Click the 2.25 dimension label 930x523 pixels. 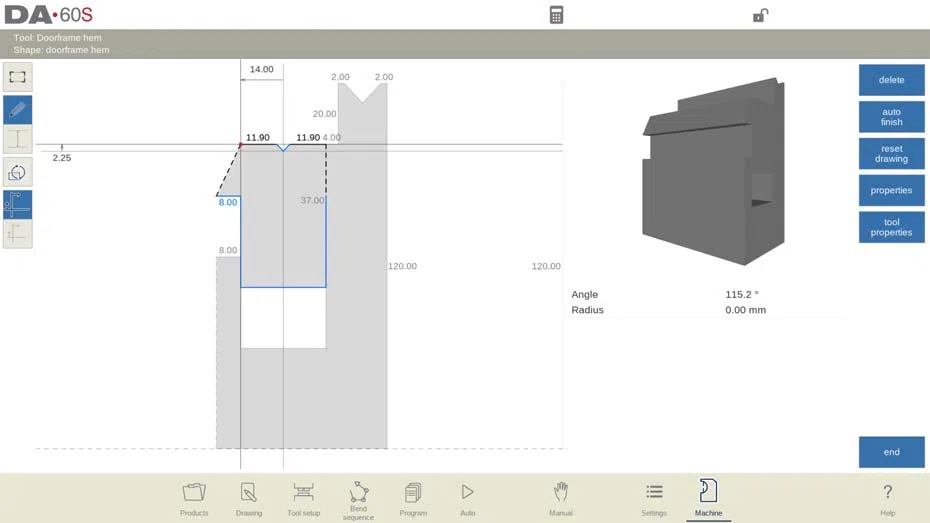click(x=62, y=158)
